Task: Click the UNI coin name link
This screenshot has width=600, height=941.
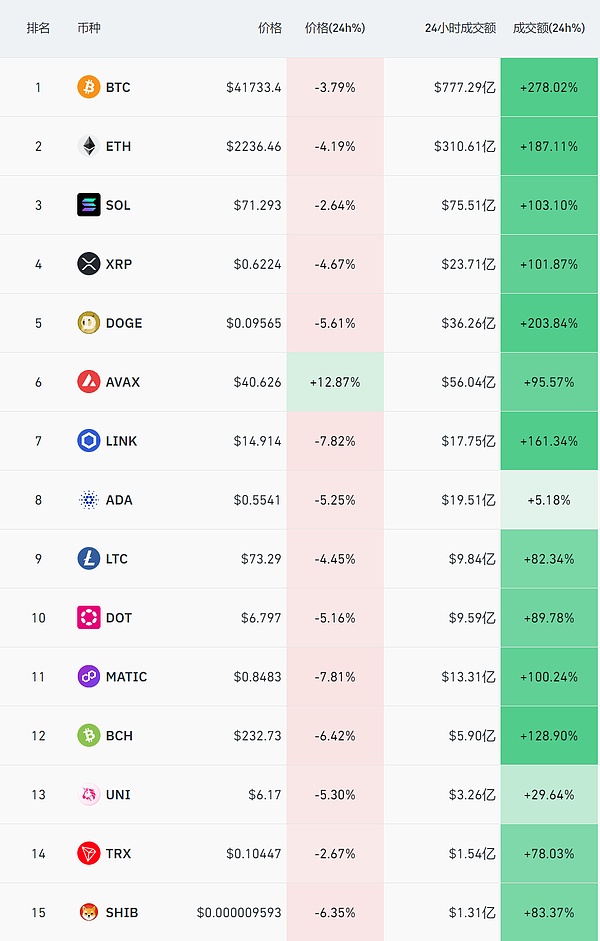Action: coord(118,795)
